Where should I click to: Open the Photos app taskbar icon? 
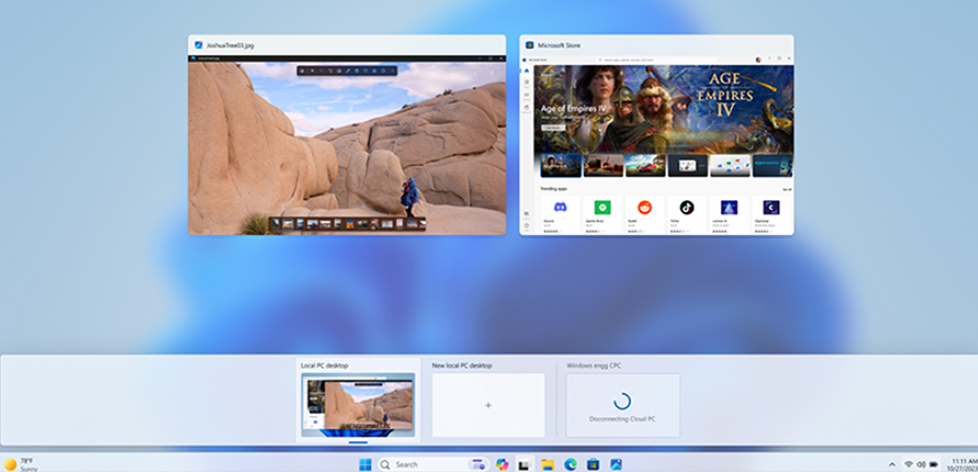click(x=616, y=464)
